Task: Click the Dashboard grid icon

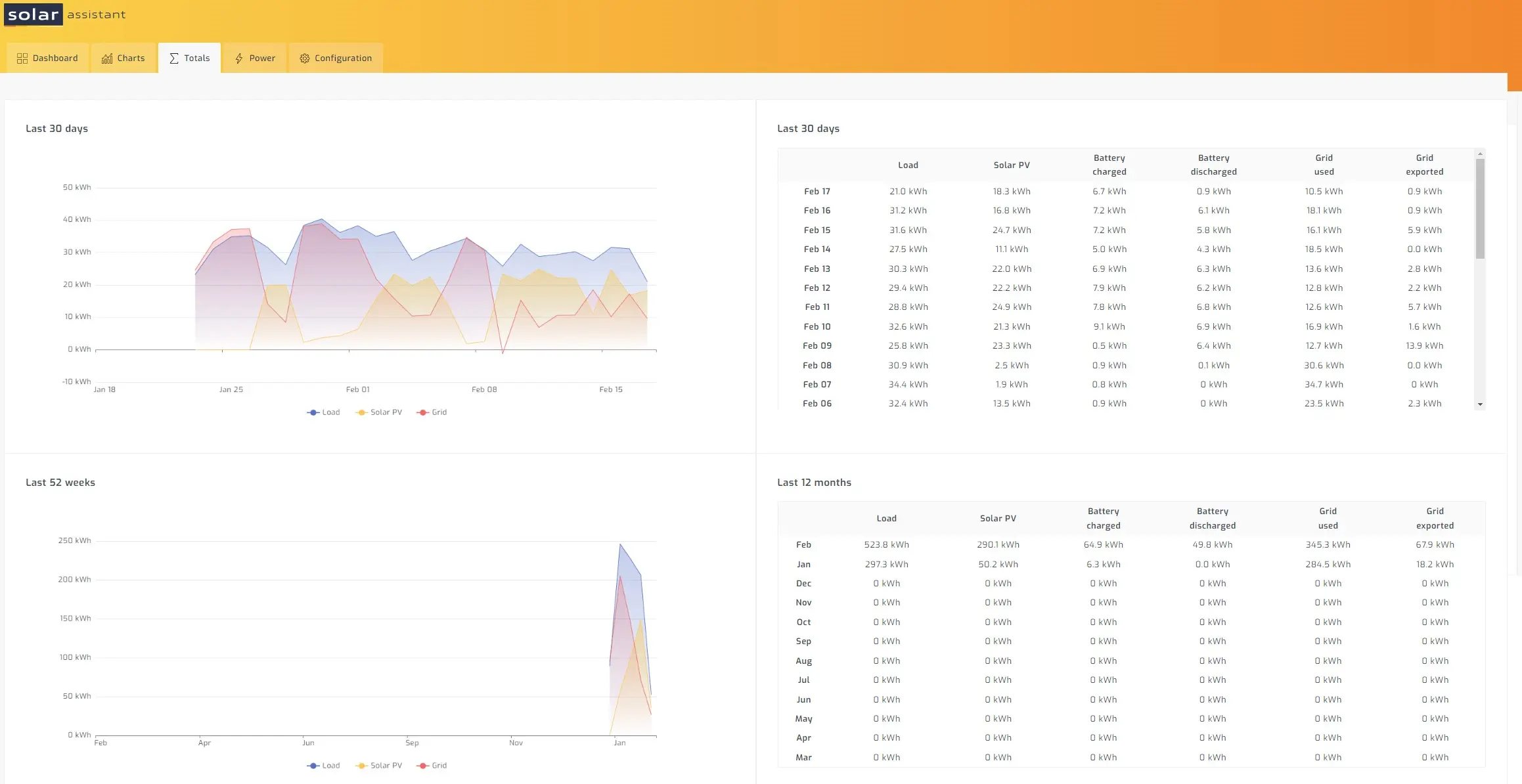Action: tap(22, 58)
